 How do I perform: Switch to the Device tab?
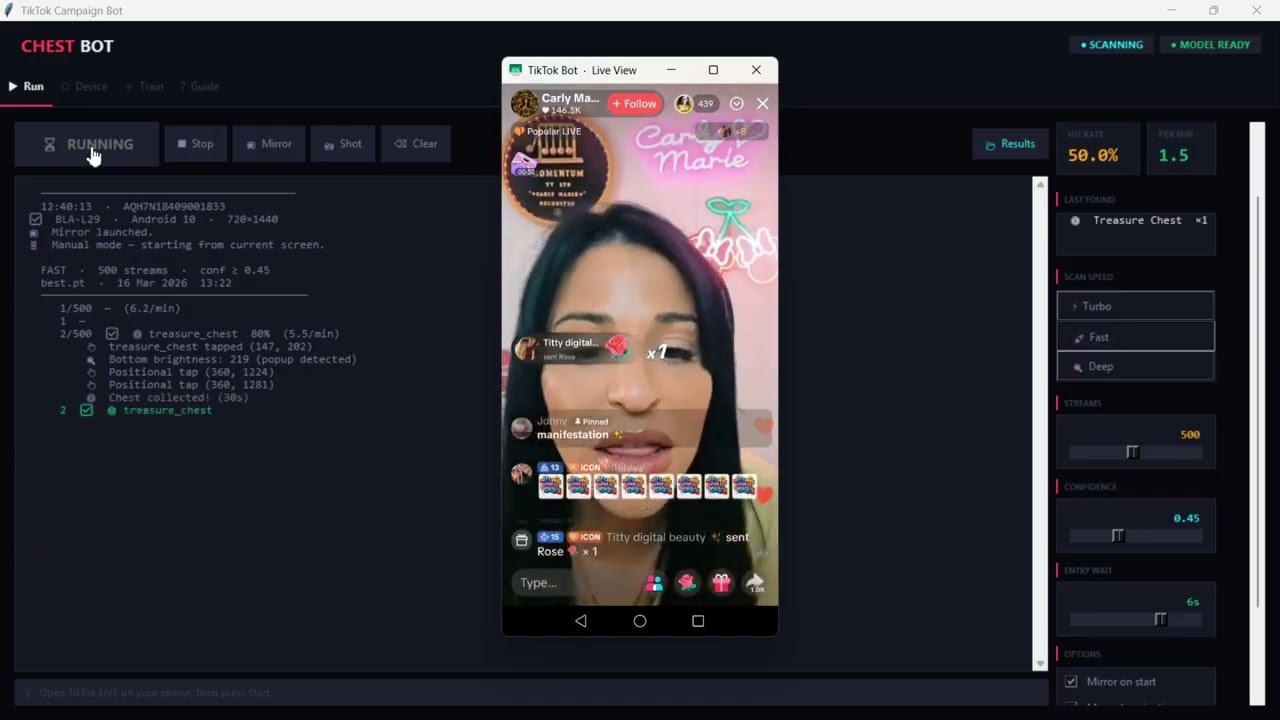click(x=84, y=86)
